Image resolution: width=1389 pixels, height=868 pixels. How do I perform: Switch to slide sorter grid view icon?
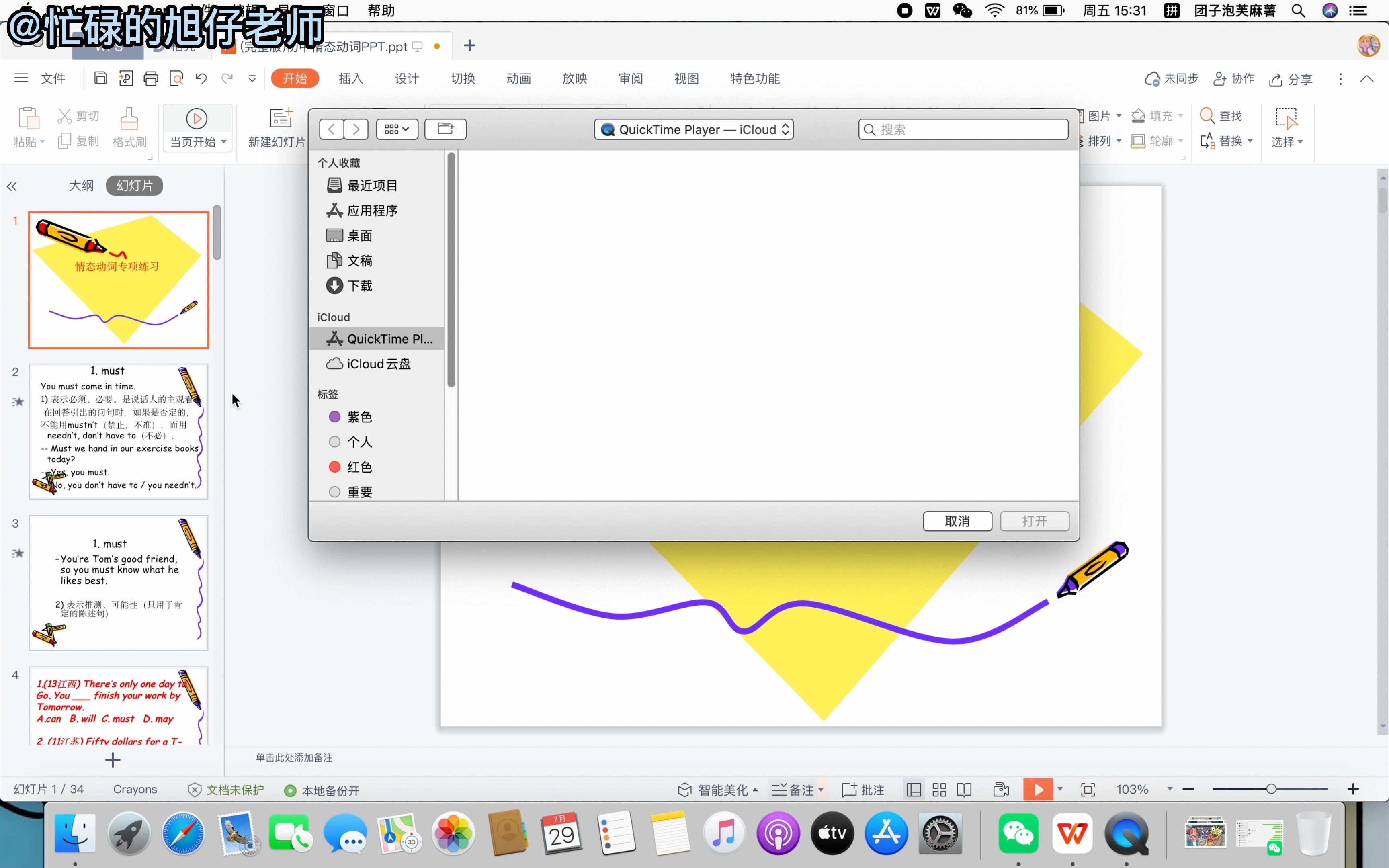pyautogui.click(x=939, y=790)
